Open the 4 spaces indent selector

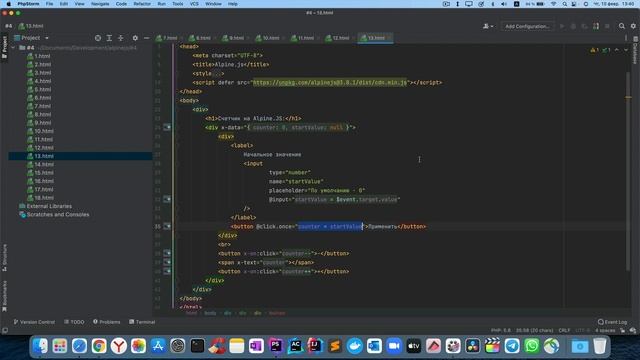605,330
